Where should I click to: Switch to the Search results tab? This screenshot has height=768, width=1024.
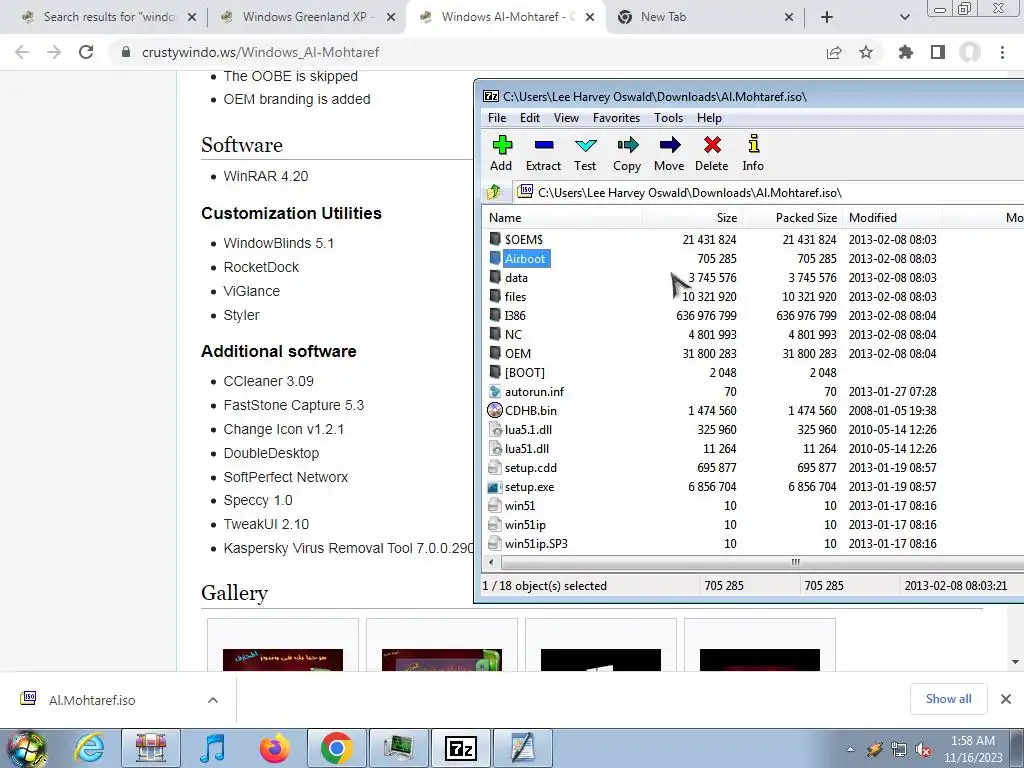[x=108, y=17]
